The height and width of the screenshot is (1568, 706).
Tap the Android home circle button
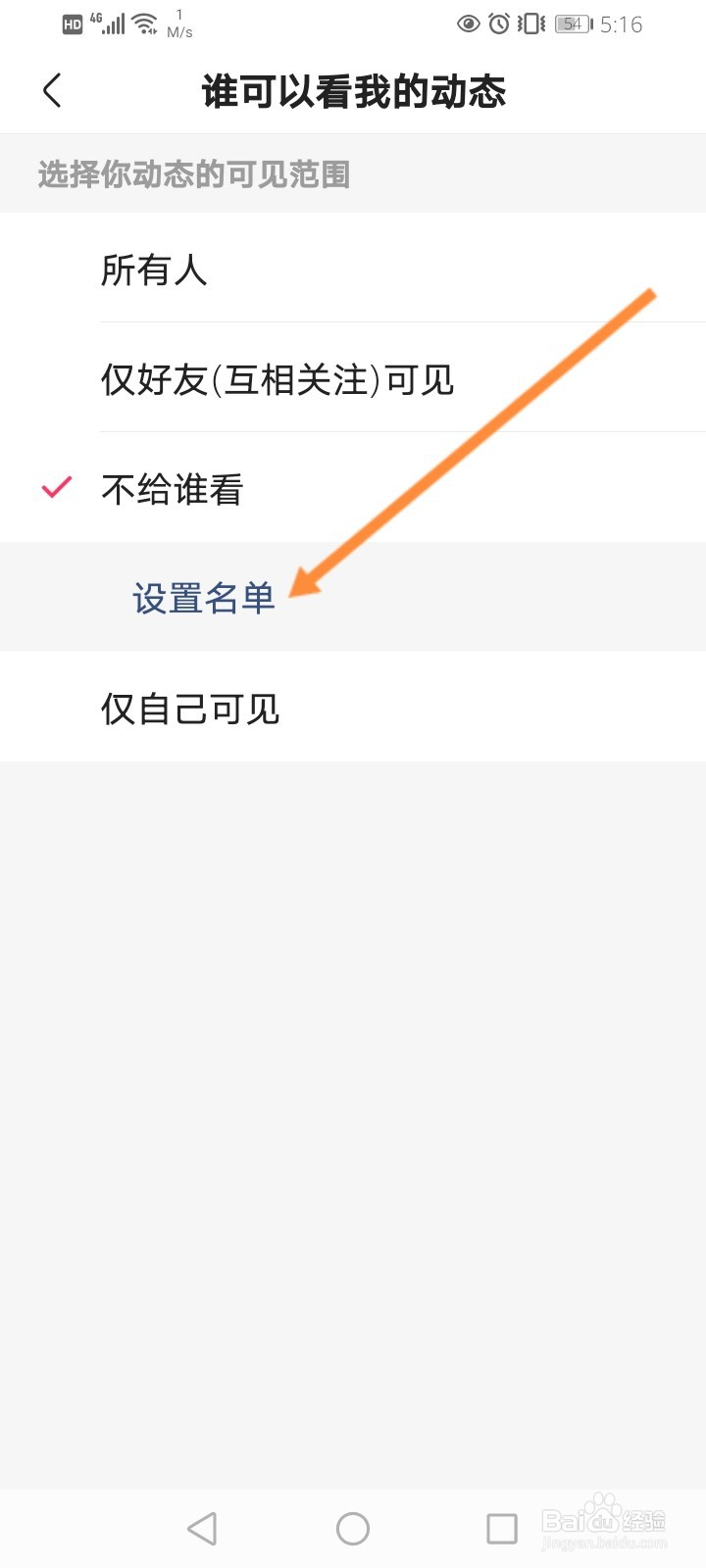353,1528
